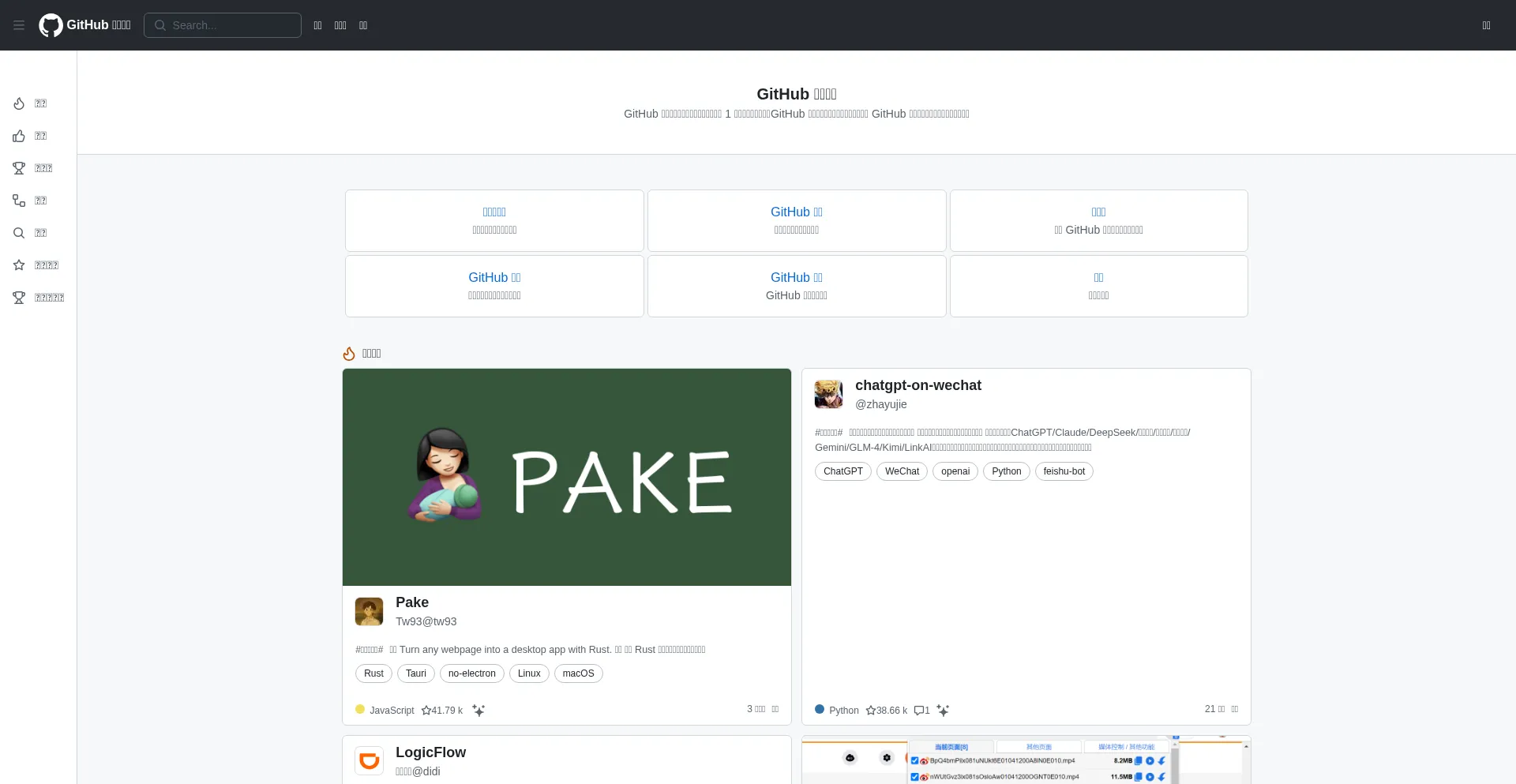The image size is (1516, 784).
Task: Click the star icon beside 38.66 k
Action: [x=871, y=711]
